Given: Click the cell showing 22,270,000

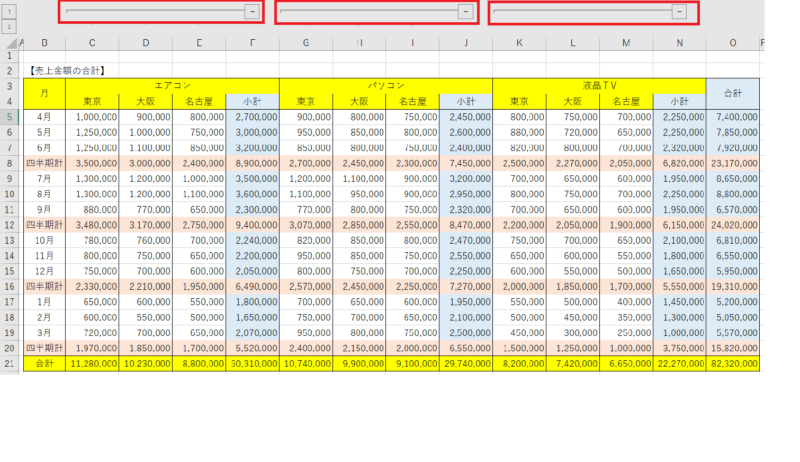Looking at the screenshot, I should 680,364.
